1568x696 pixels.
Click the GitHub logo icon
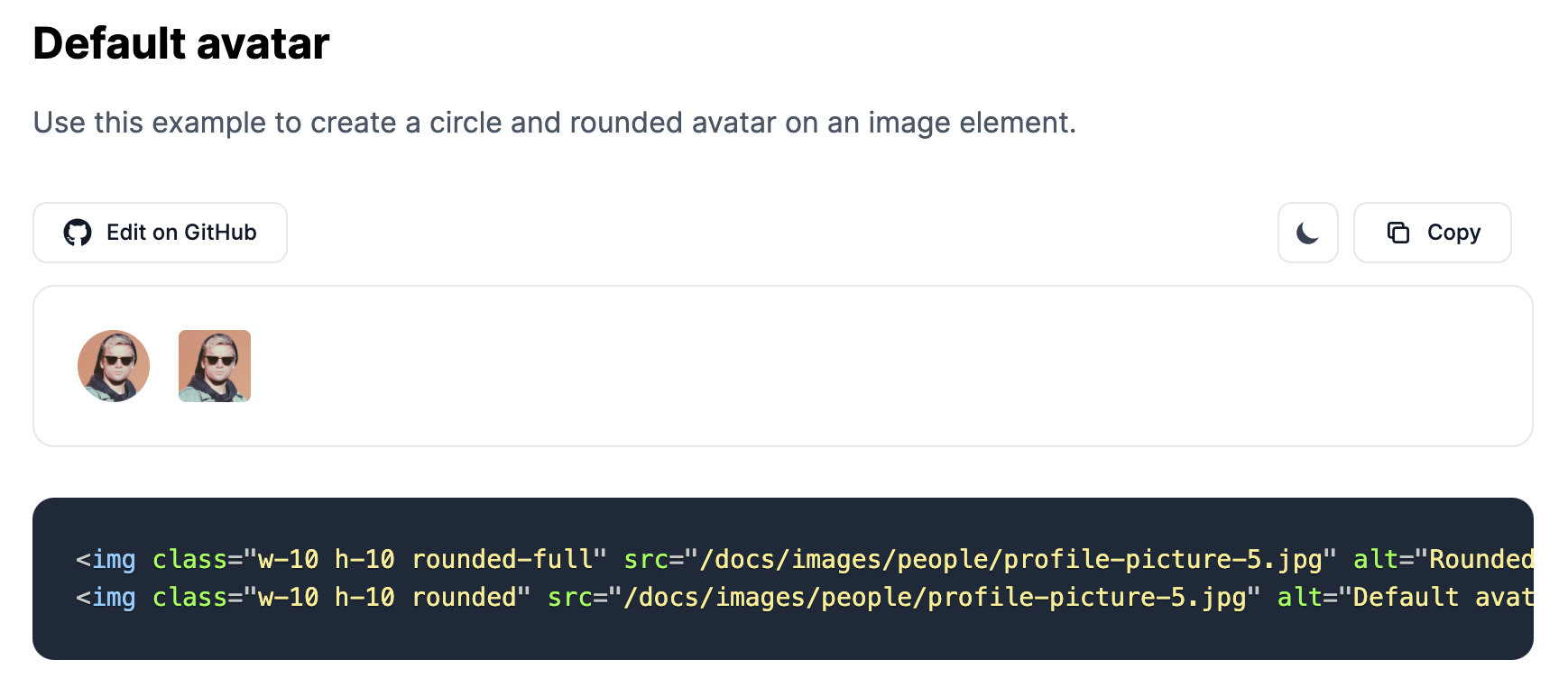[78, 233]
